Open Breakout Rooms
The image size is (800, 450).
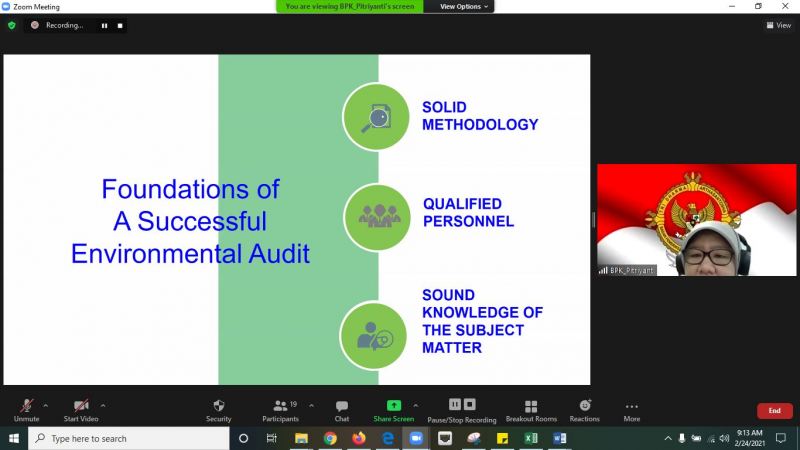(x=531, y=410)
